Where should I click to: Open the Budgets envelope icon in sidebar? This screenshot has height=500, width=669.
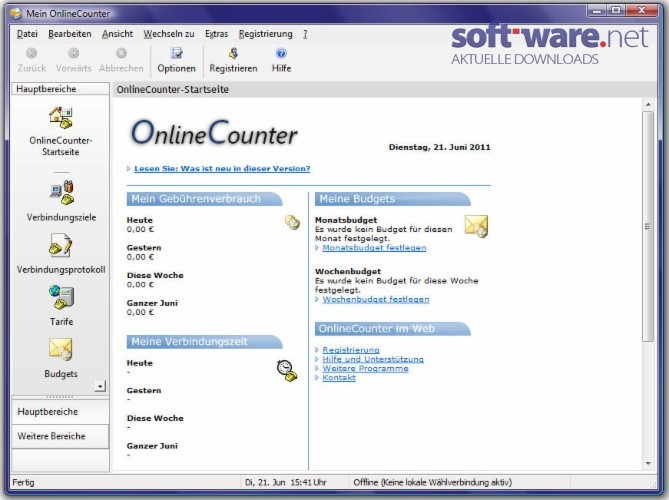[61, 349]
